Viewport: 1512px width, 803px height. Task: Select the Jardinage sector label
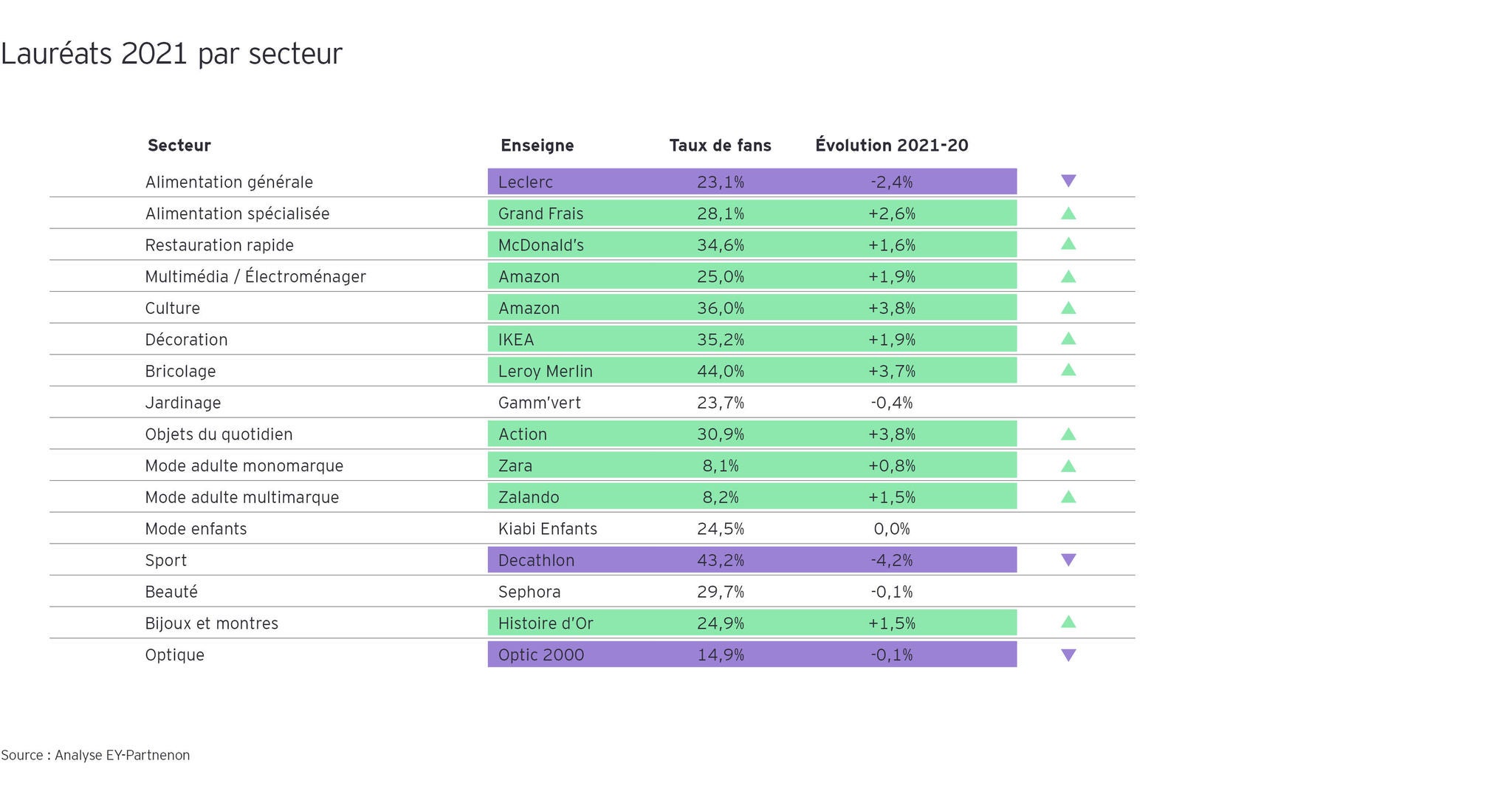tap(183, 403)
